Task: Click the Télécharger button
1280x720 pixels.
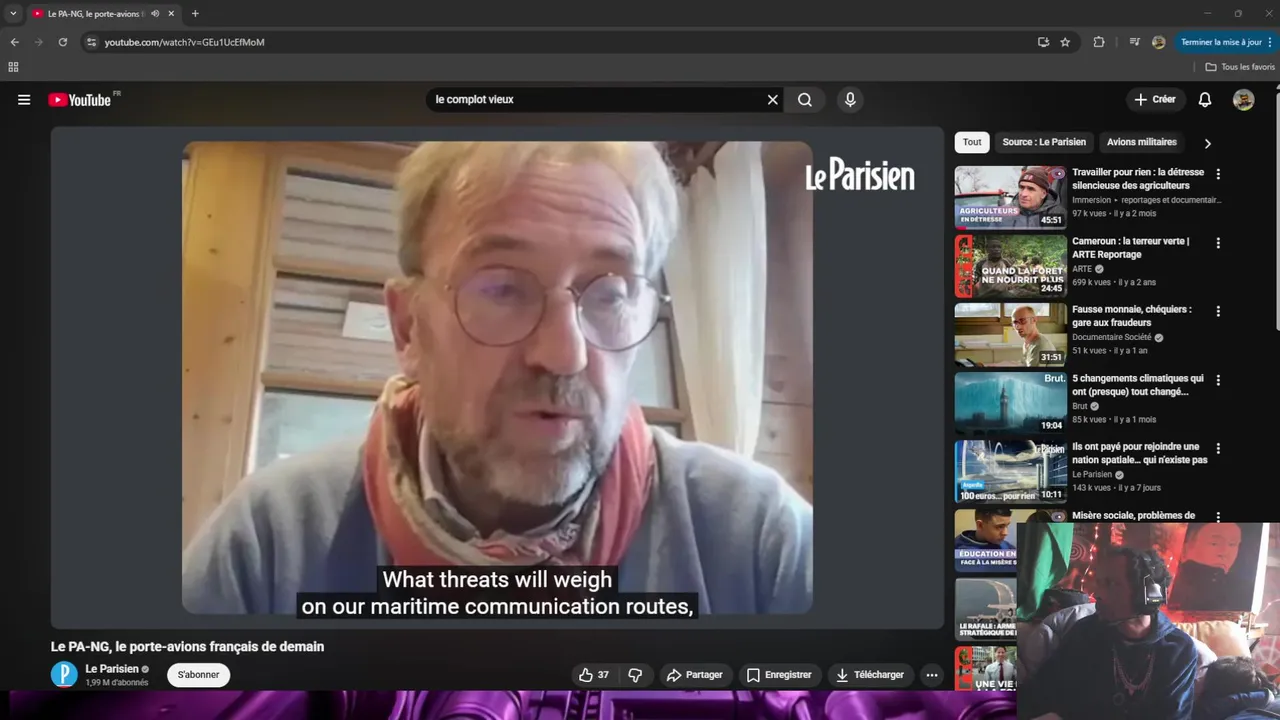Action: point(869,675)
